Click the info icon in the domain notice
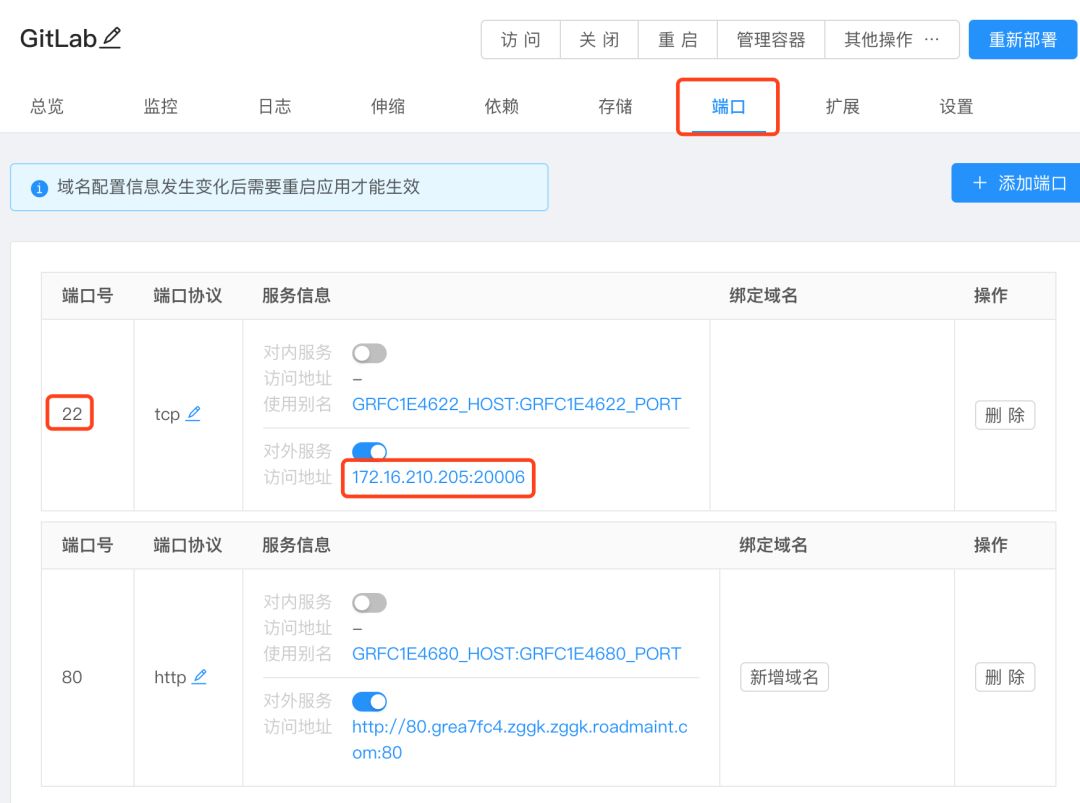The image size is (1080, 803). tap(39, 188)
